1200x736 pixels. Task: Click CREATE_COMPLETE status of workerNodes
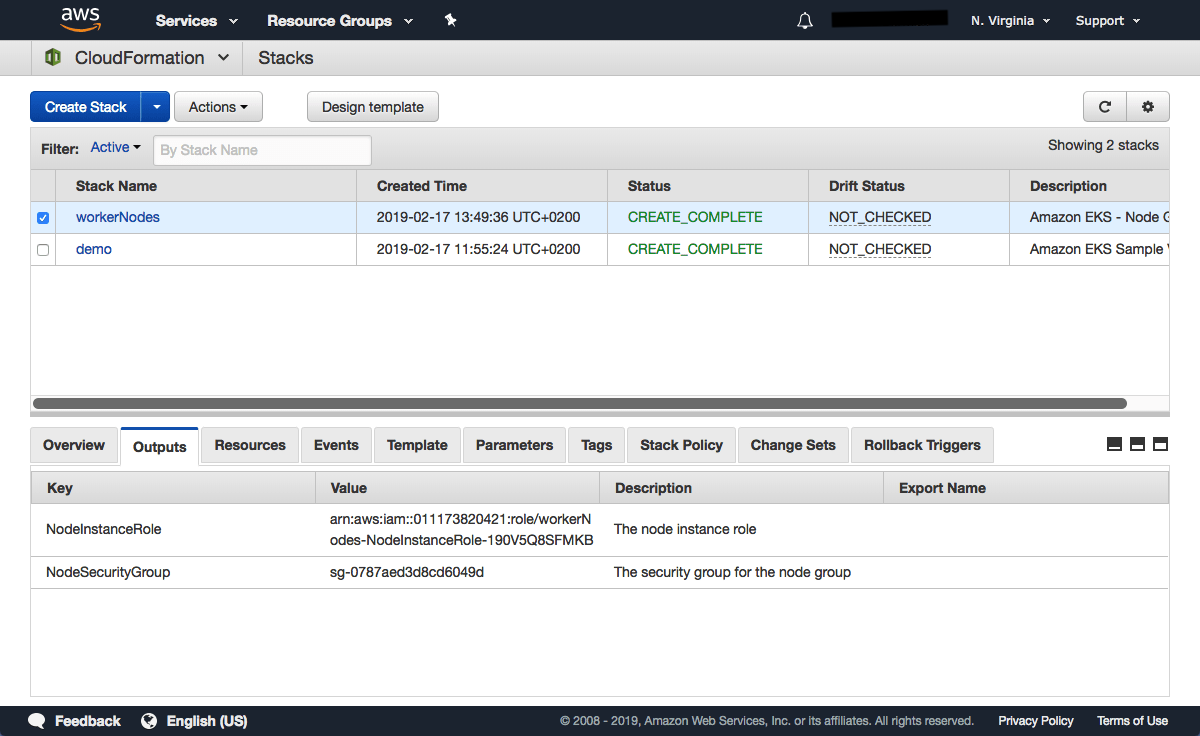click(x=695, y=217)
